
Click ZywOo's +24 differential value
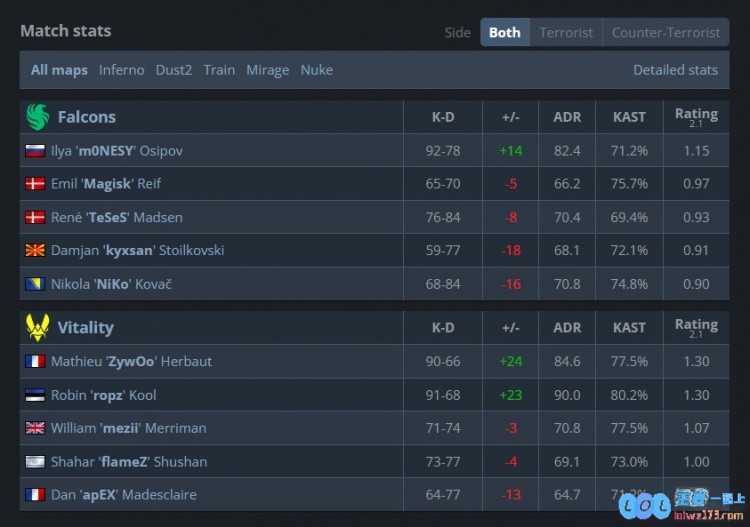(x=510, y=362)
